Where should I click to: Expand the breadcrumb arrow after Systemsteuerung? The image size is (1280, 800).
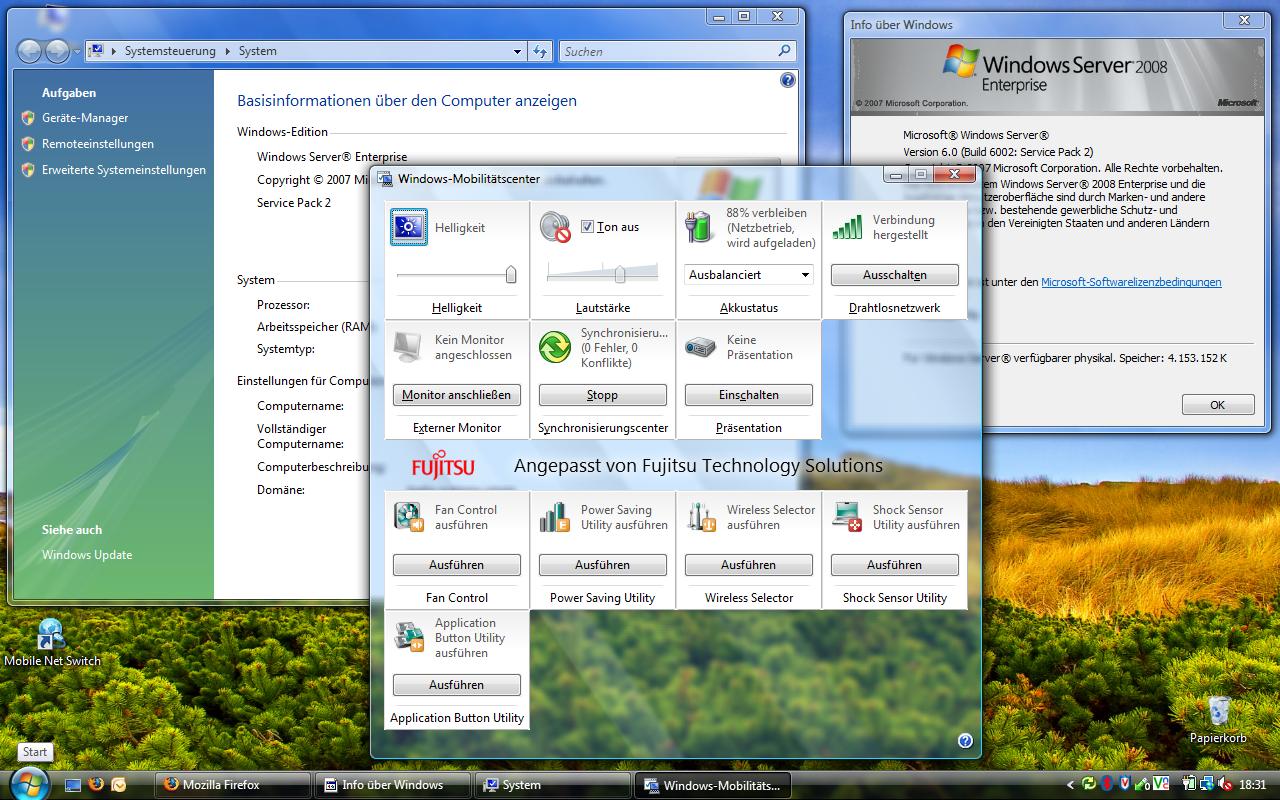[227, 51]
